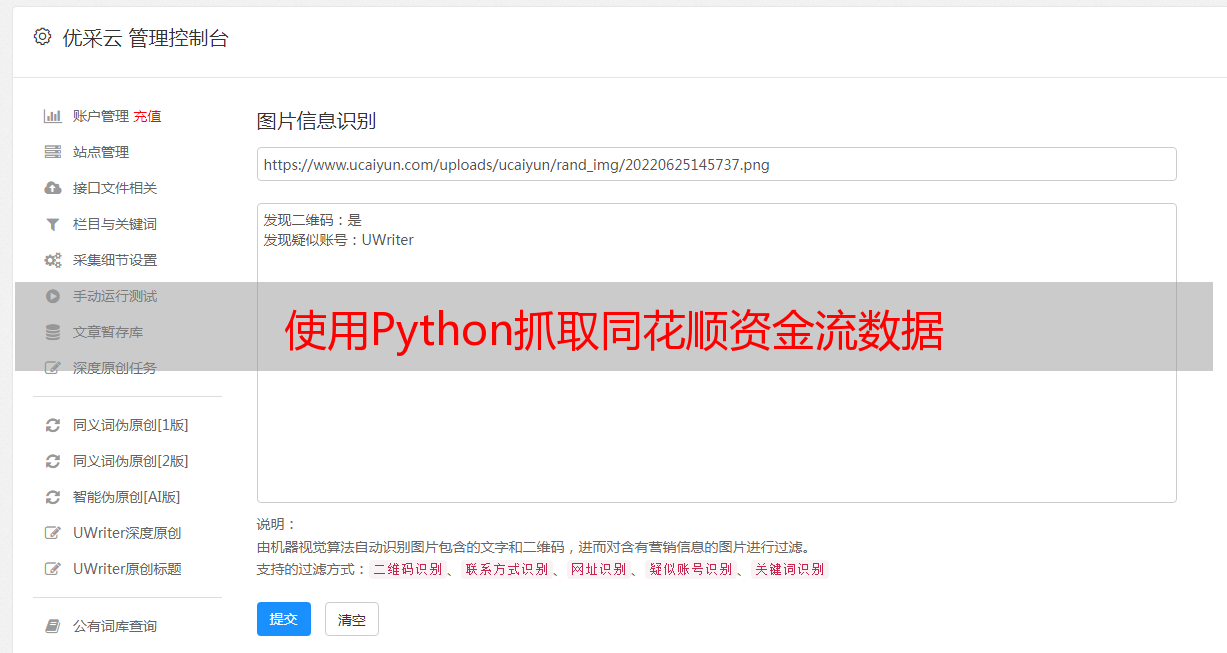This screenshot has height=653, width=1227.
Task: Select 智能伪原创[AI版] in sidebar
Action: coord(127,497)
